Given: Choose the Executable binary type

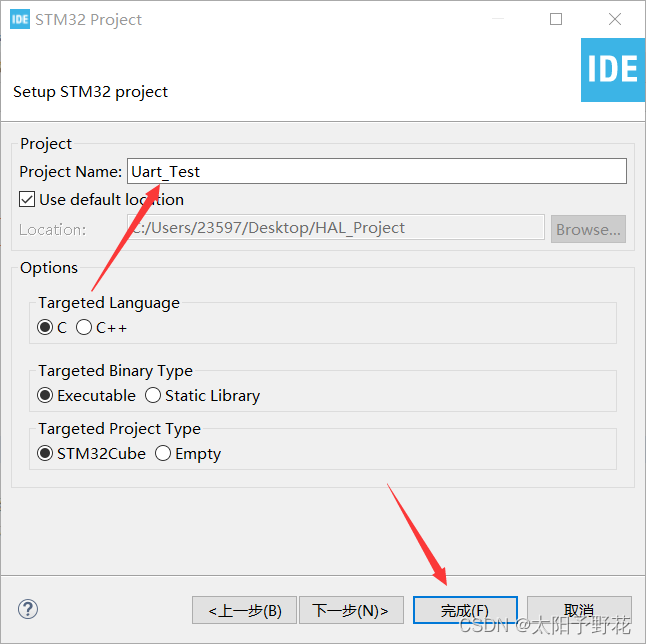Looking at the screenshot, I should click(44, 395).
